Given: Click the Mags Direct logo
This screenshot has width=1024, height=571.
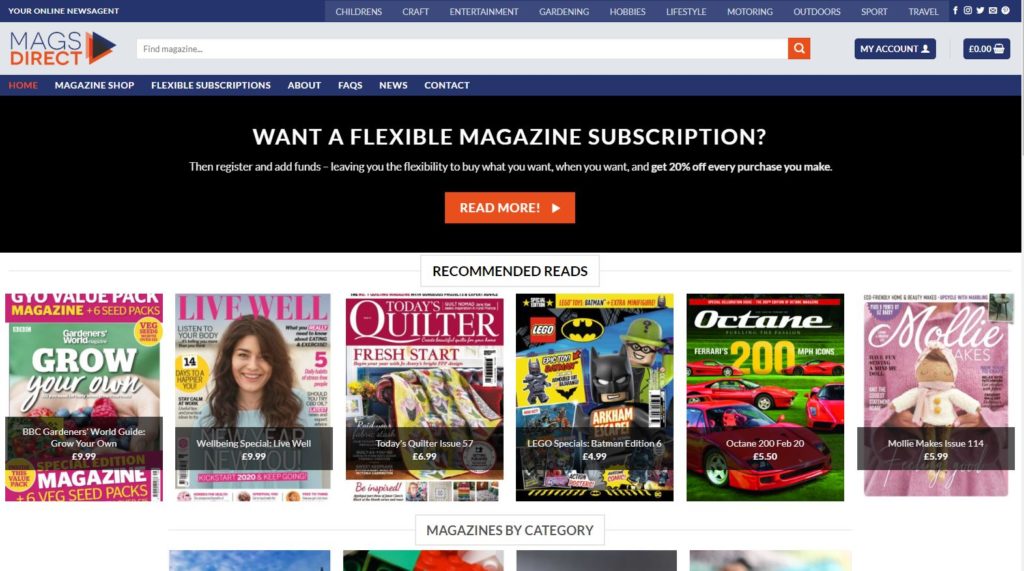Looking at the screenshot, I should tap(63, 48).
